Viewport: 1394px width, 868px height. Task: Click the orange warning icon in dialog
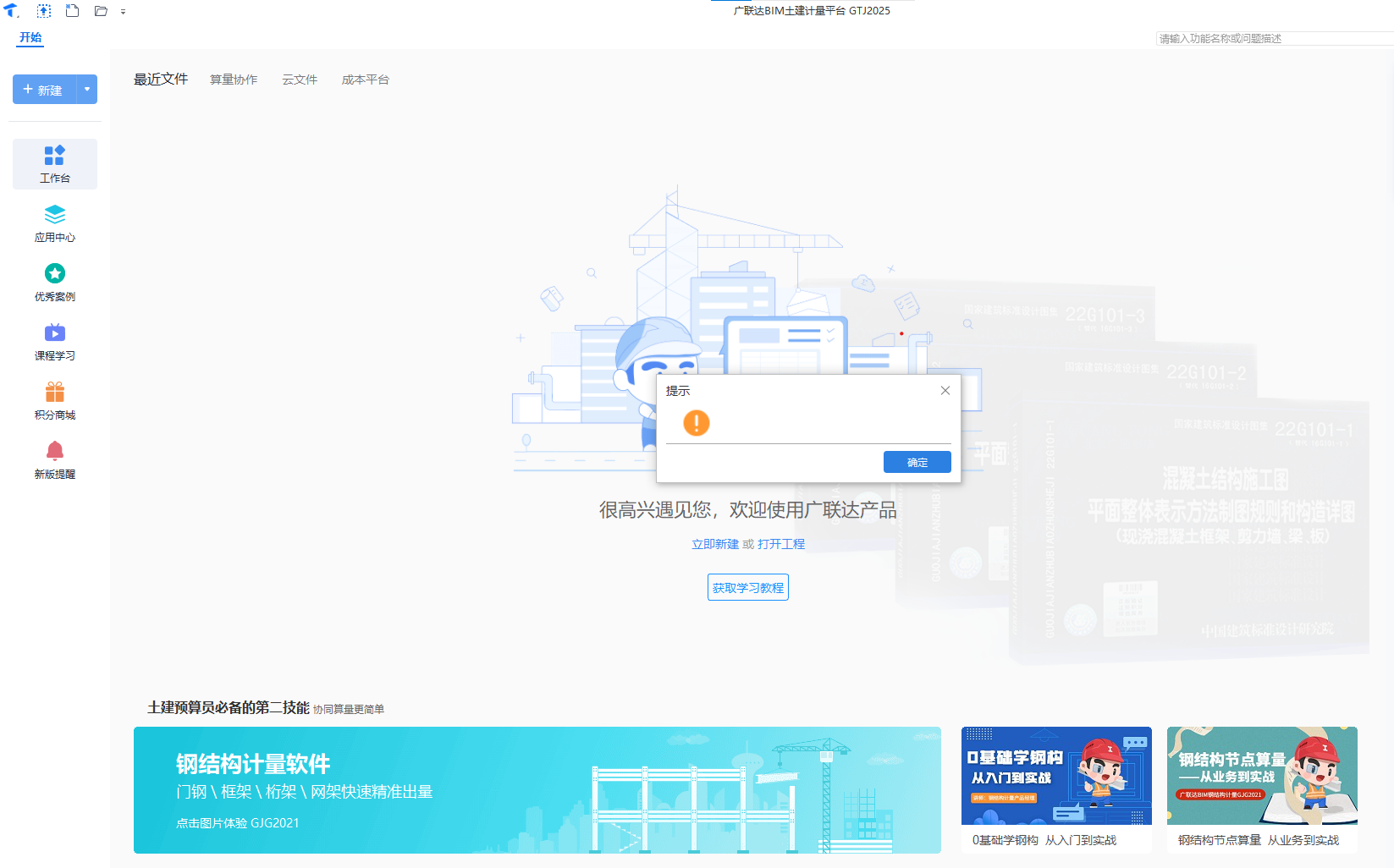coord(697,422)
